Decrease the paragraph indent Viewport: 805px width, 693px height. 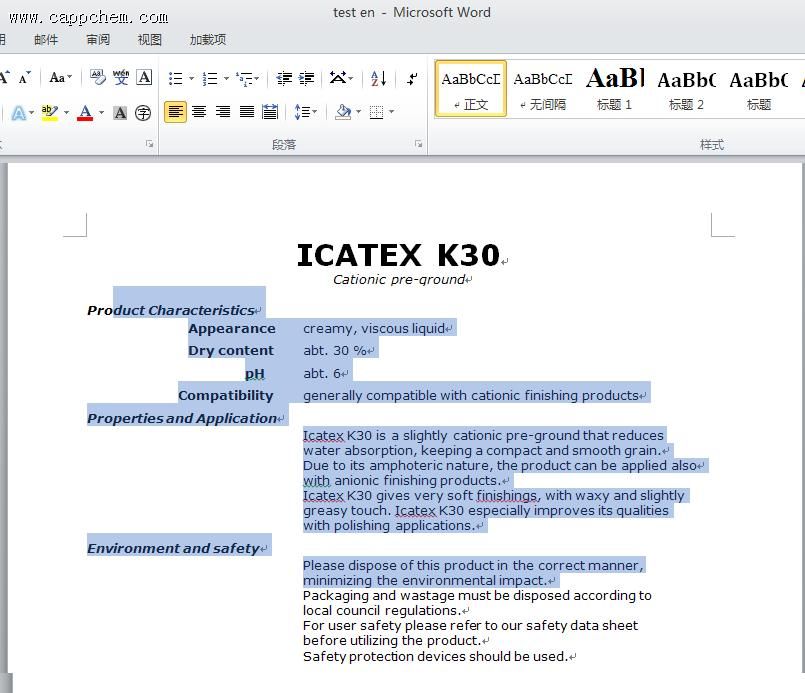[284, 78]
